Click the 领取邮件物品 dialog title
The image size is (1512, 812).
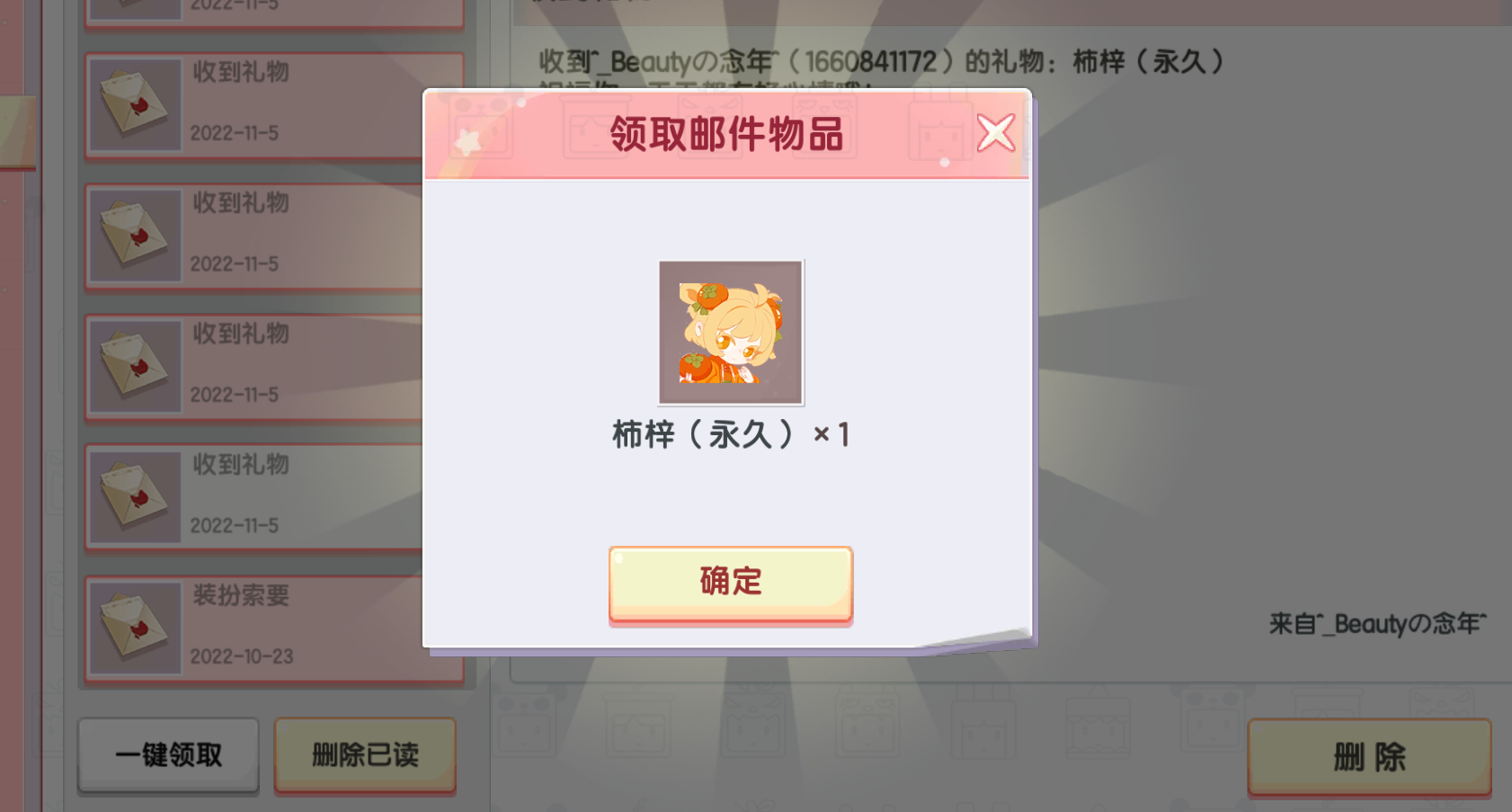726,134
